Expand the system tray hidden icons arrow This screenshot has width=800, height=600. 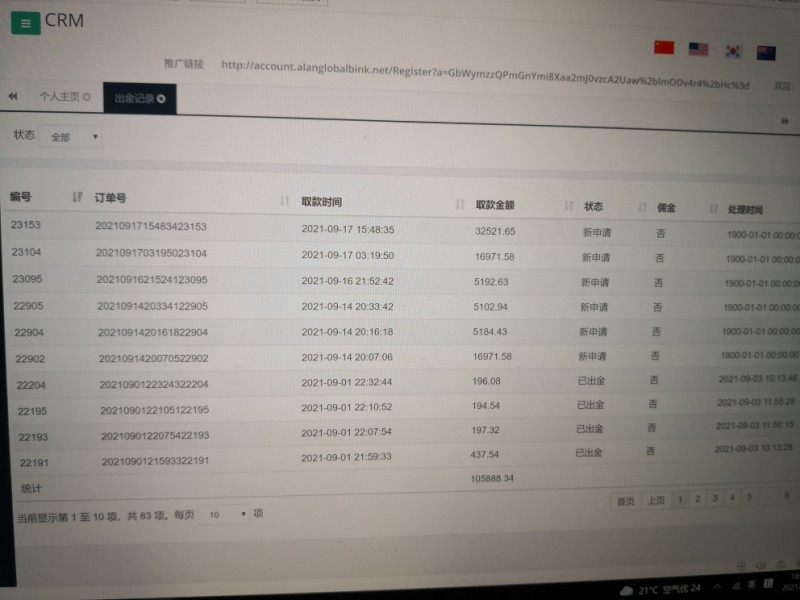717,586
